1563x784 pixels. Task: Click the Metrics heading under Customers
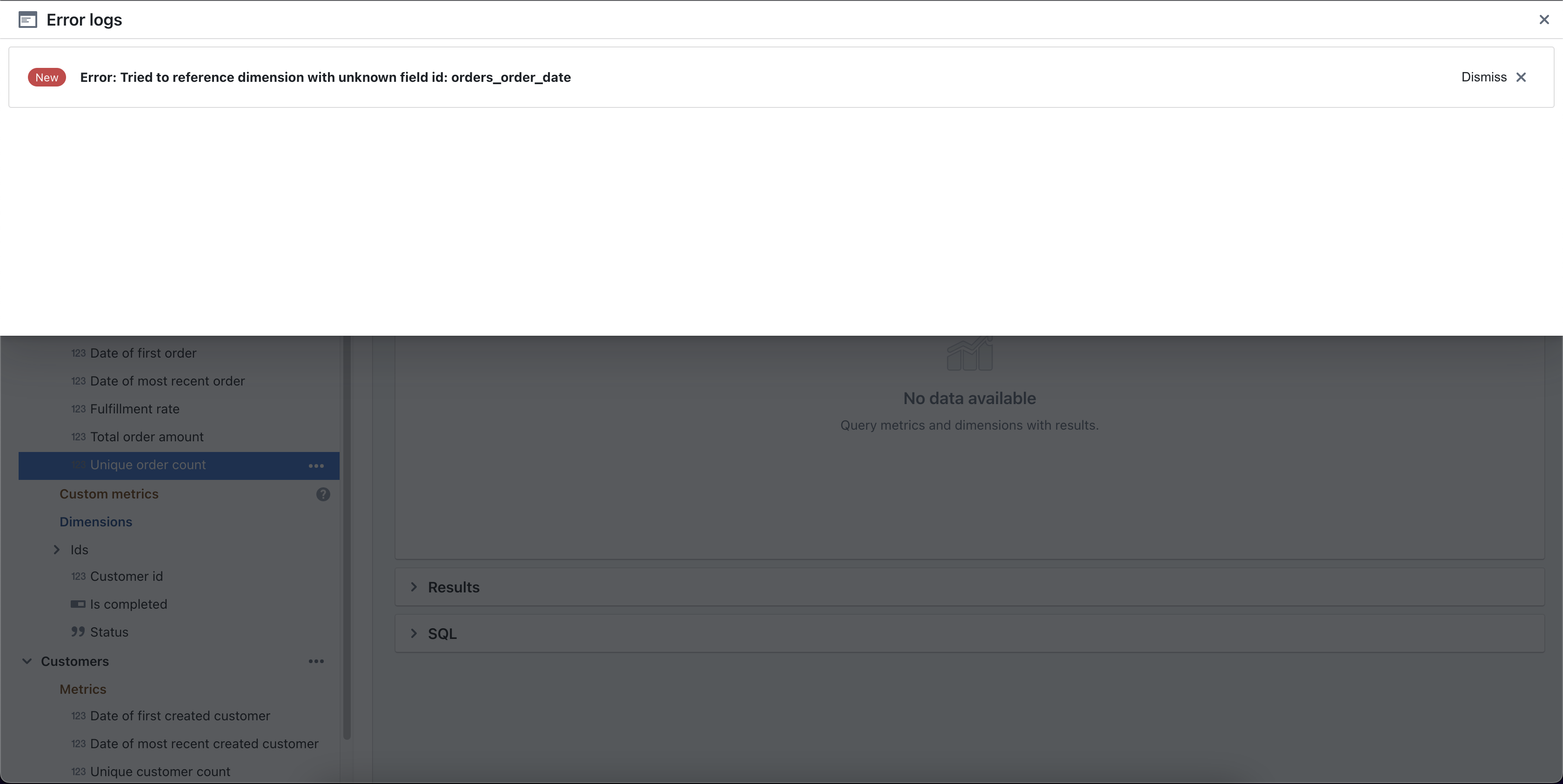[x=82, y=690]
